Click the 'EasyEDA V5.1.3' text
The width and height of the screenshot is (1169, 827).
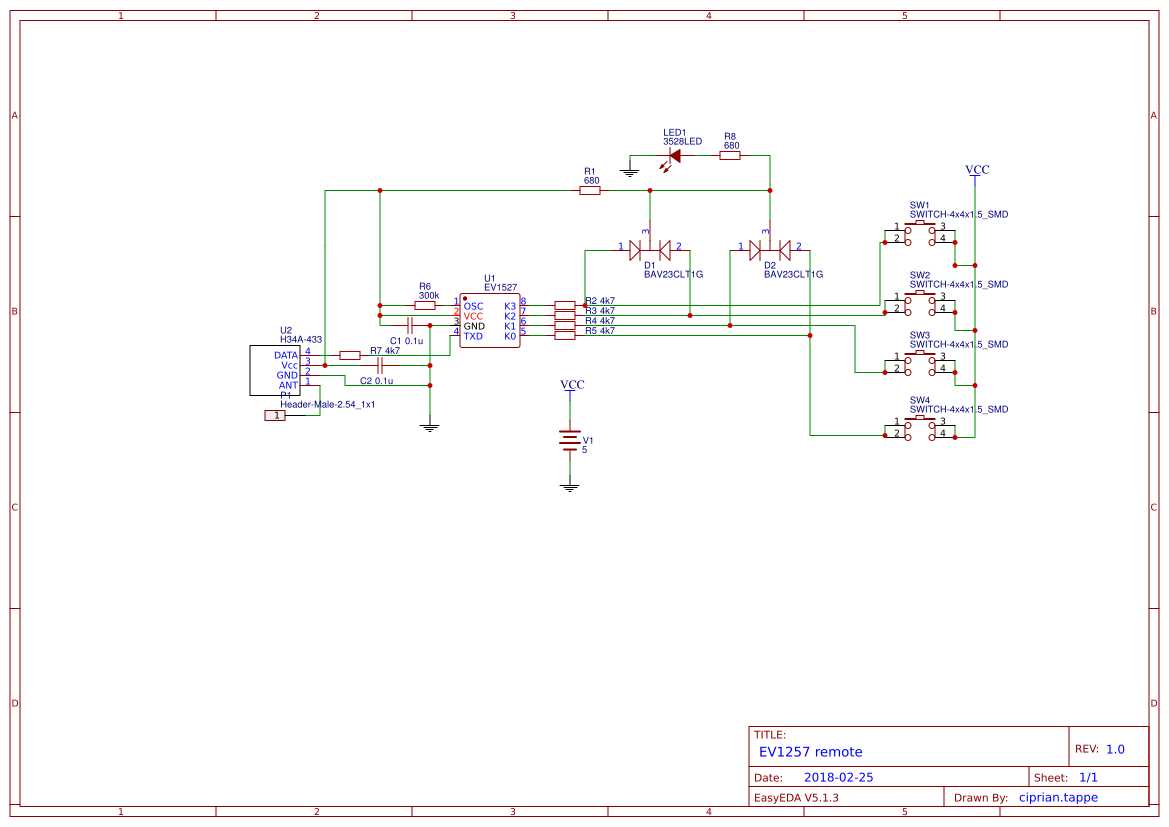click(796, 798)
